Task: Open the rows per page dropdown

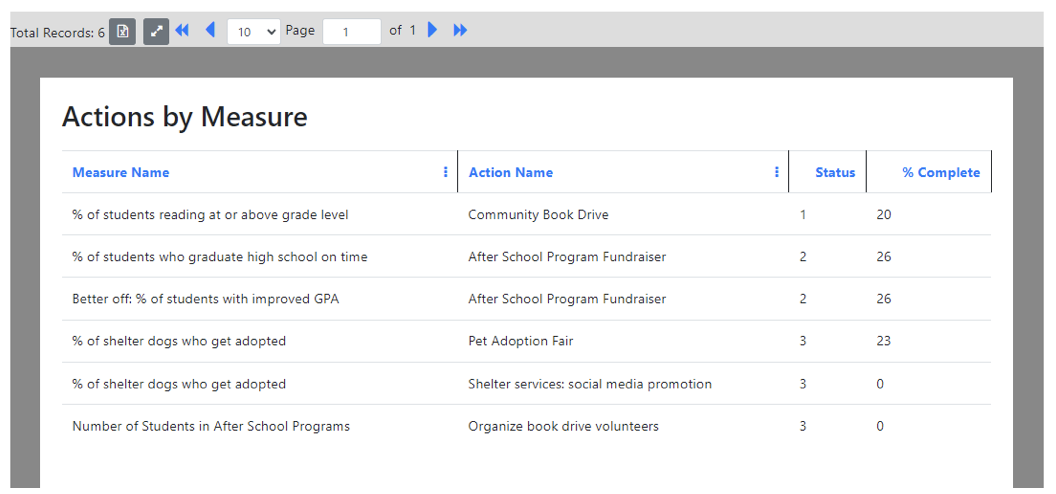Action: [x=254, y=32]
